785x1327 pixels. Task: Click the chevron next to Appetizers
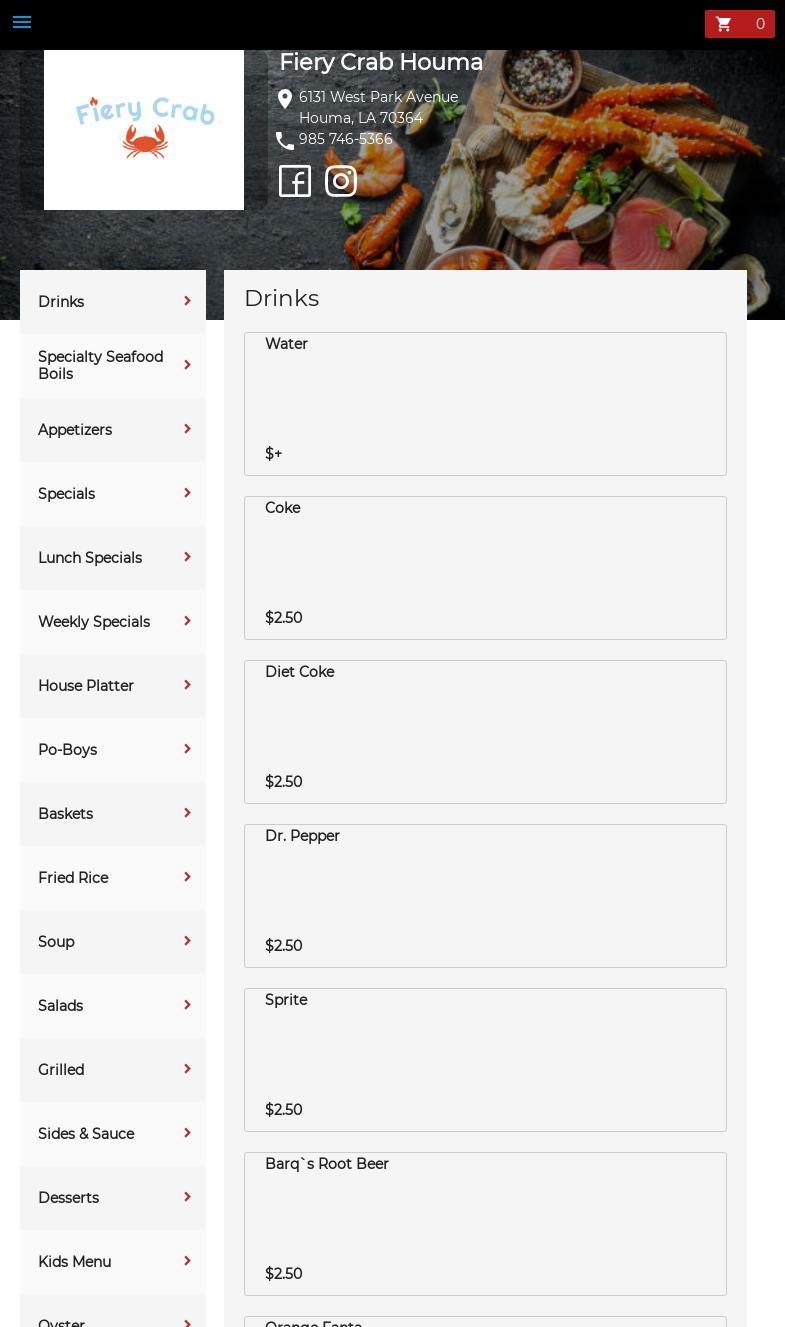187,429
